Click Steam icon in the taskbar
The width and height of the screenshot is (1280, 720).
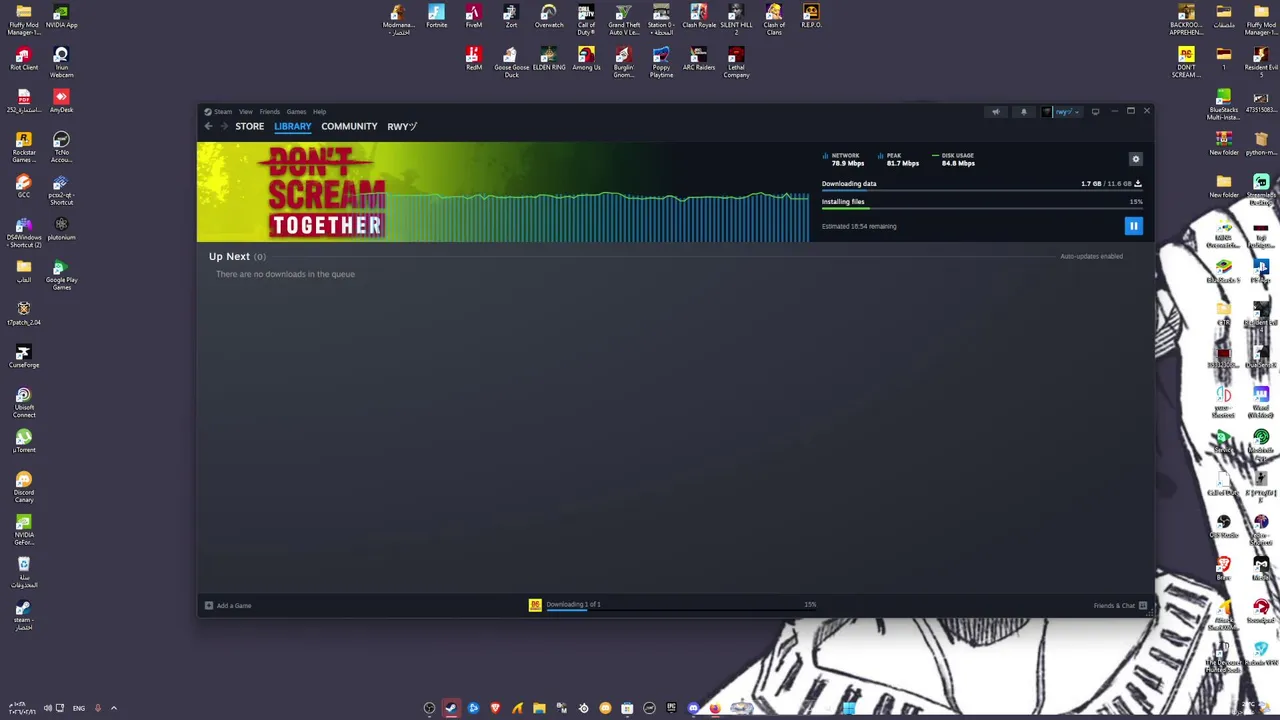pyautogui.click(x=451, y=708)
